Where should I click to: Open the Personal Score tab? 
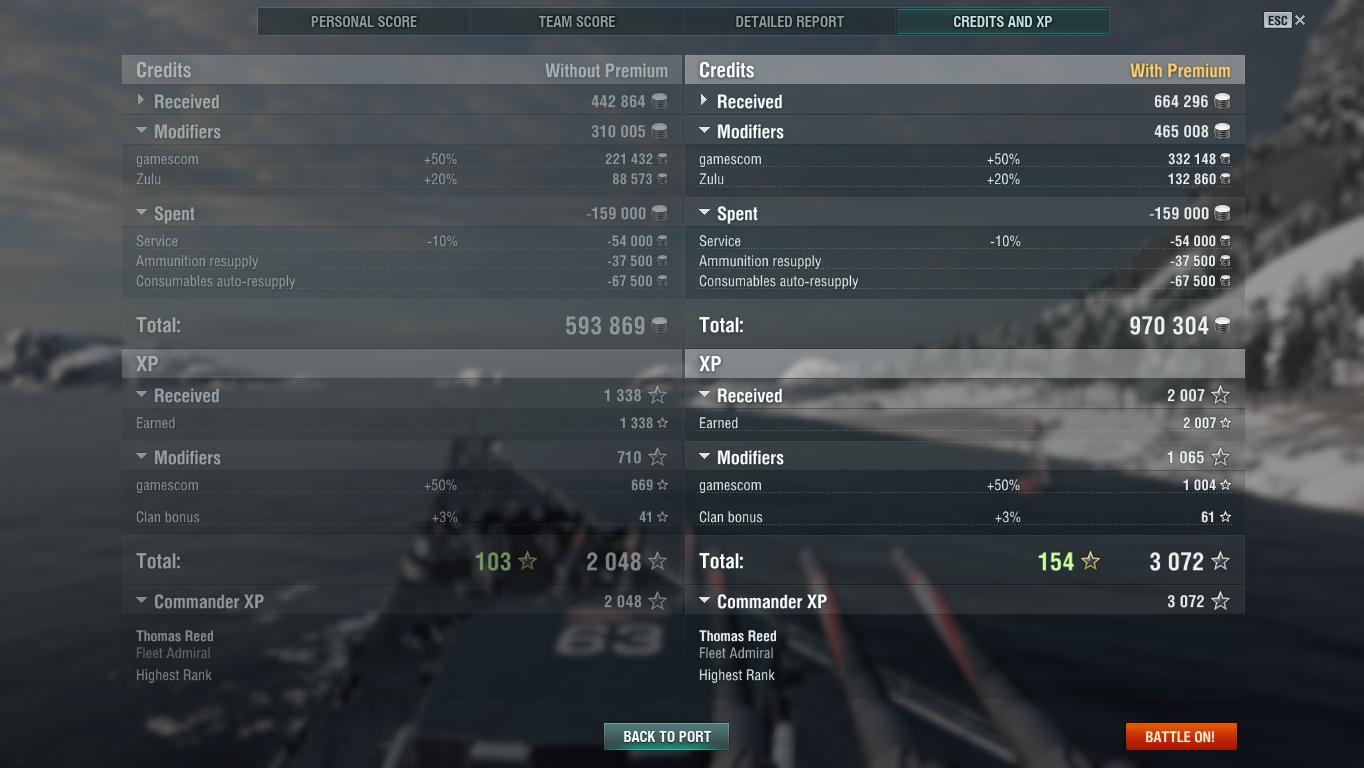364,21
